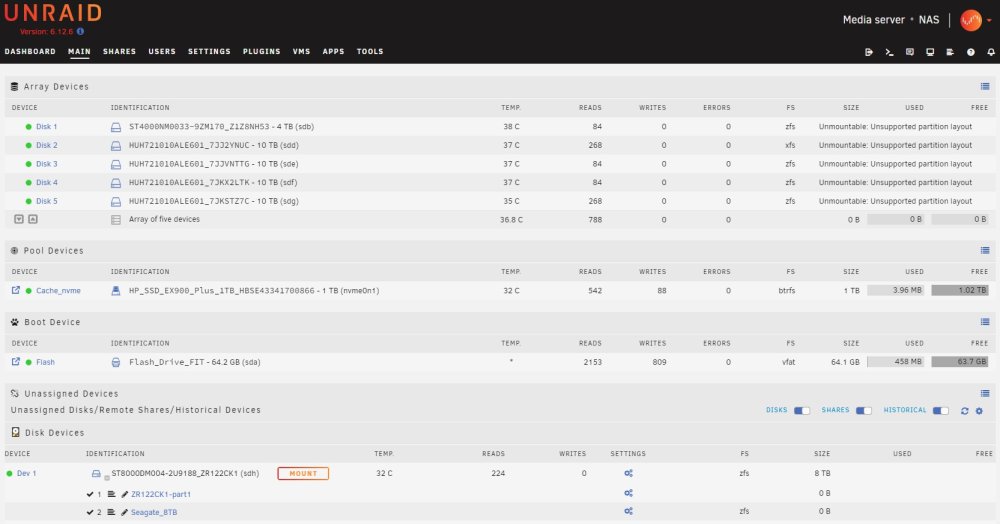Click the MOUNT button for Dev 1

(303, 474)
